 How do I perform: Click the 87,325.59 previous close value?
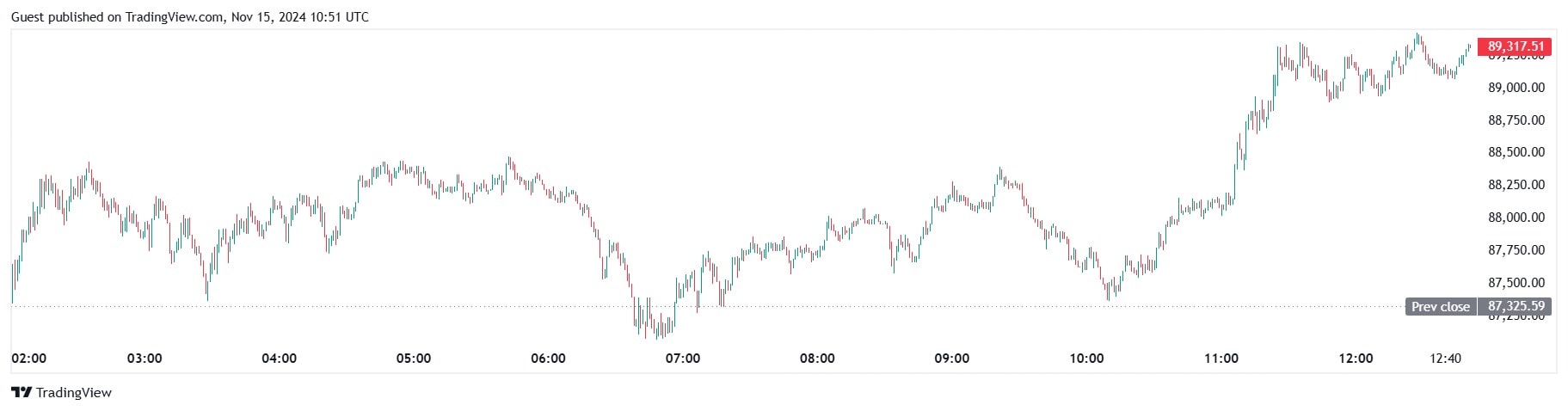1515,306
